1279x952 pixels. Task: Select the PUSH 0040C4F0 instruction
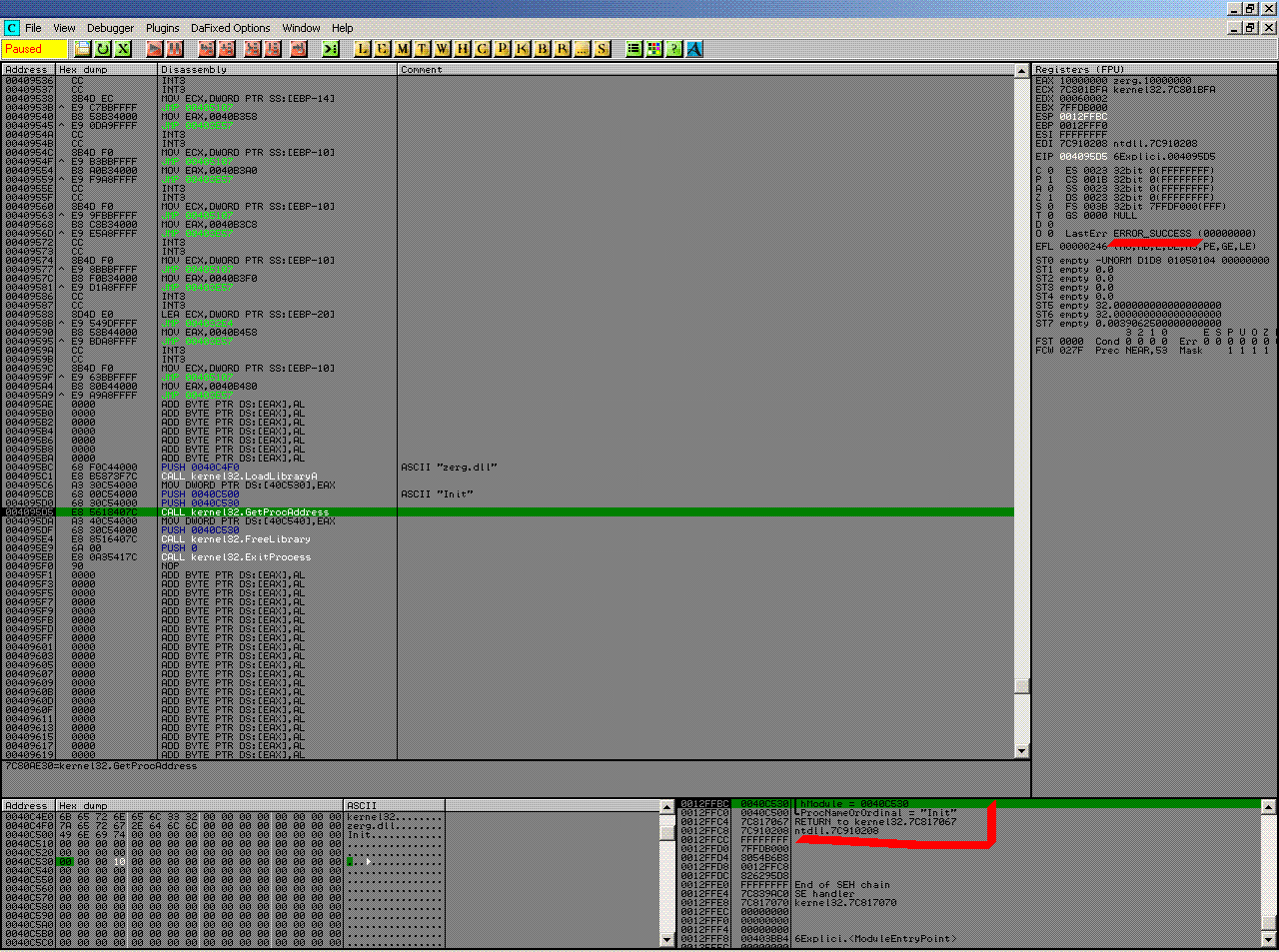tap(200, 468)
